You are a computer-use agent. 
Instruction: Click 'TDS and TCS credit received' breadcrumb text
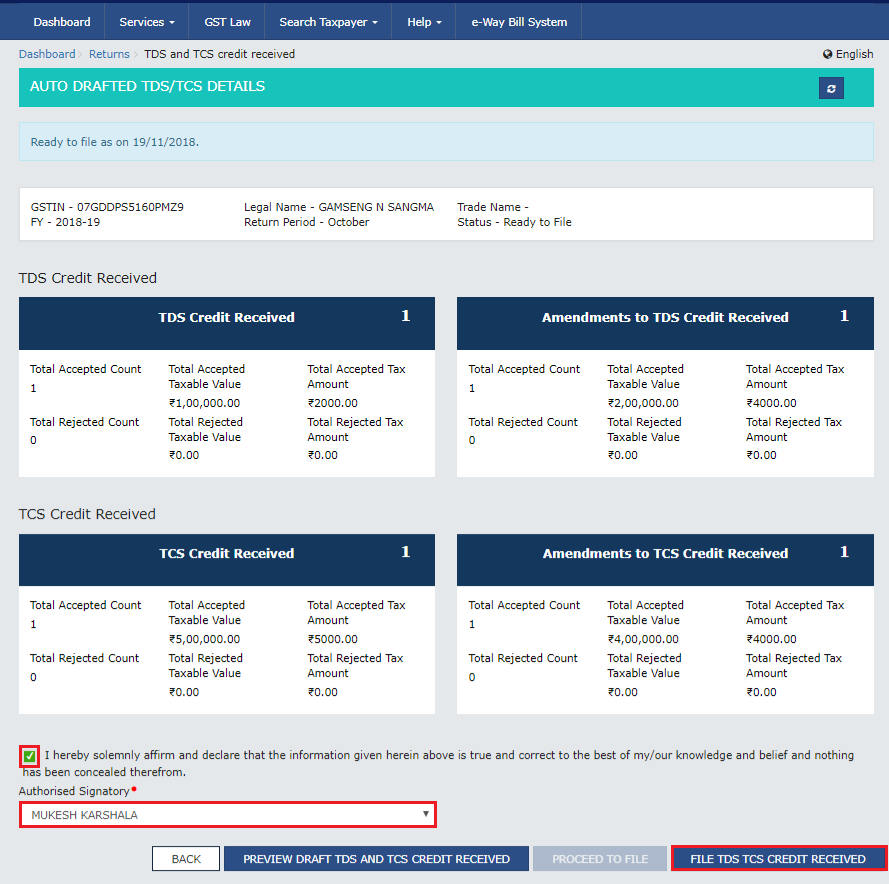tap(219, 54)
